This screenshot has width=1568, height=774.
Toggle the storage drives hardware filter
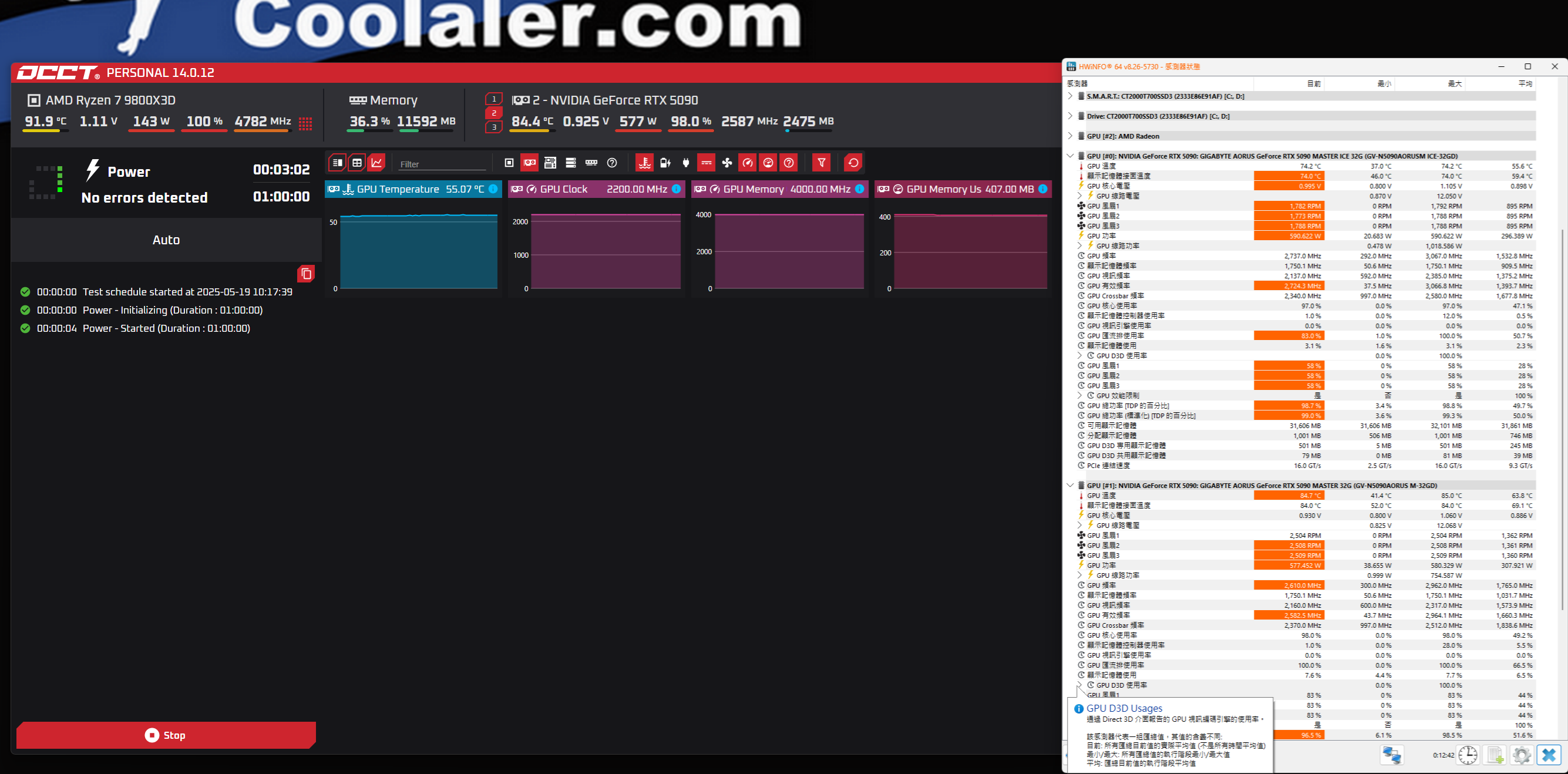coord(571,163)
